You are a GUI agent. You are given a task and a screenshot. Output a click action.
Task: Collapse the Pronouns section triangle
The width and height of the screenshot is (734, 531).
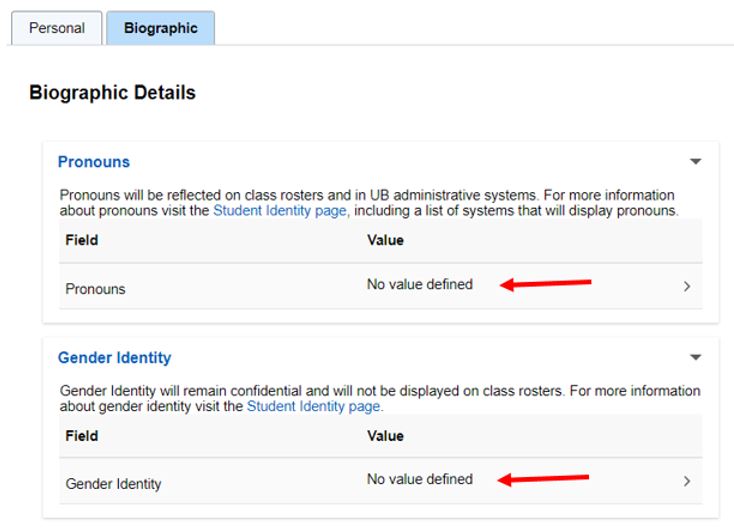[x=696, y=162]
